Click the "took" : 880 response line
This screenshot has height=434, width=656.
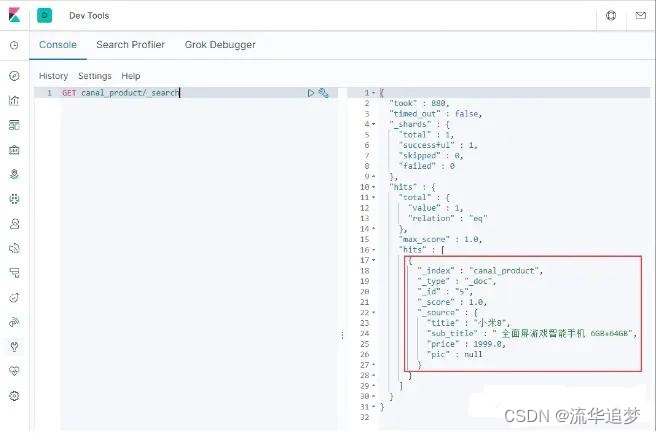(x=419, y=103)
